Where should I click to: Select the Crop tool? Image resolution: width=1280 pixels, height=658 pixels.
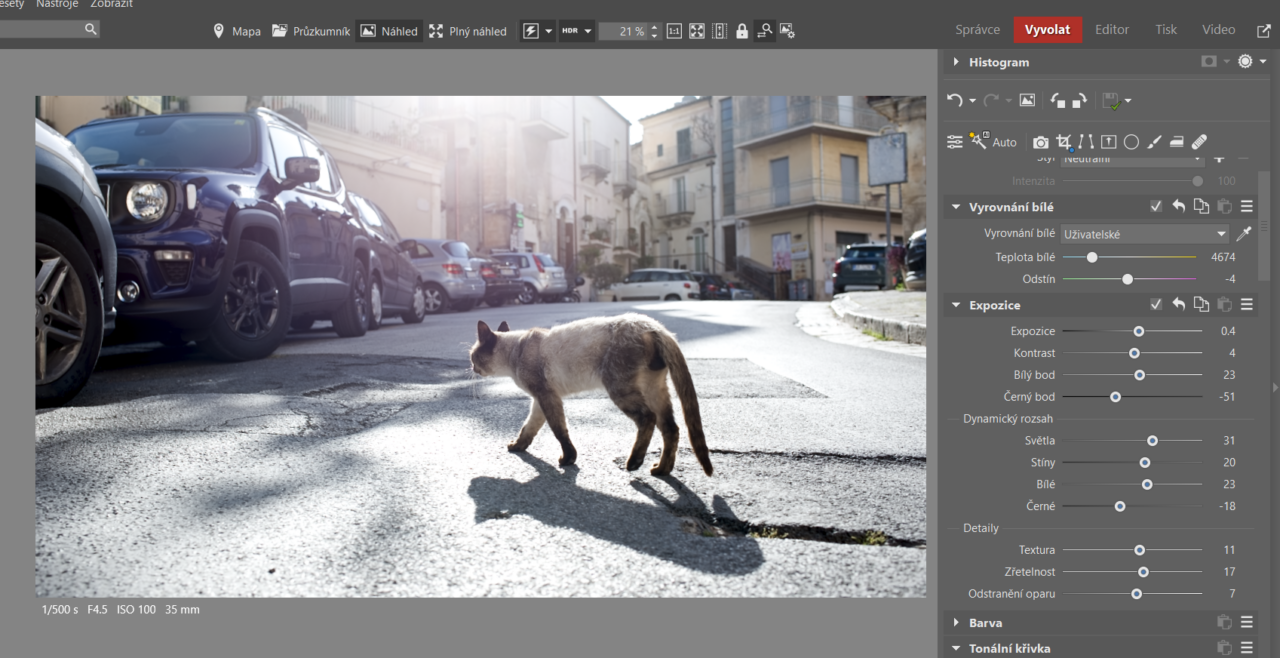click(x=1064, y=142)
